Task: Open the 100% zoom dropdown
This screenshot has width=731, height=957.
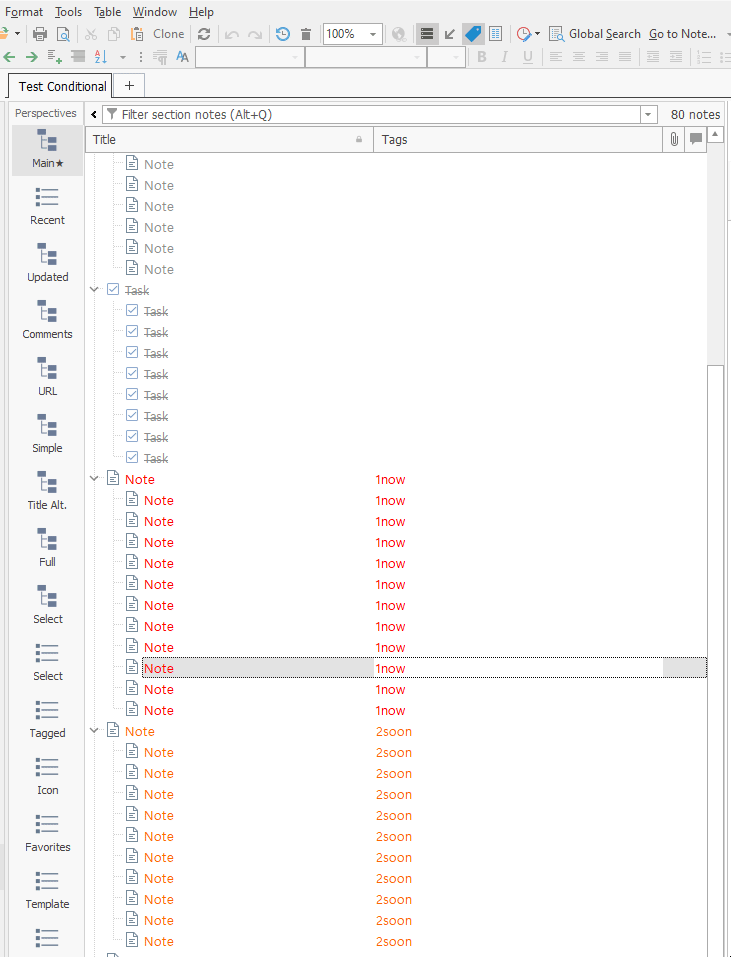Action: click(373, 35)
